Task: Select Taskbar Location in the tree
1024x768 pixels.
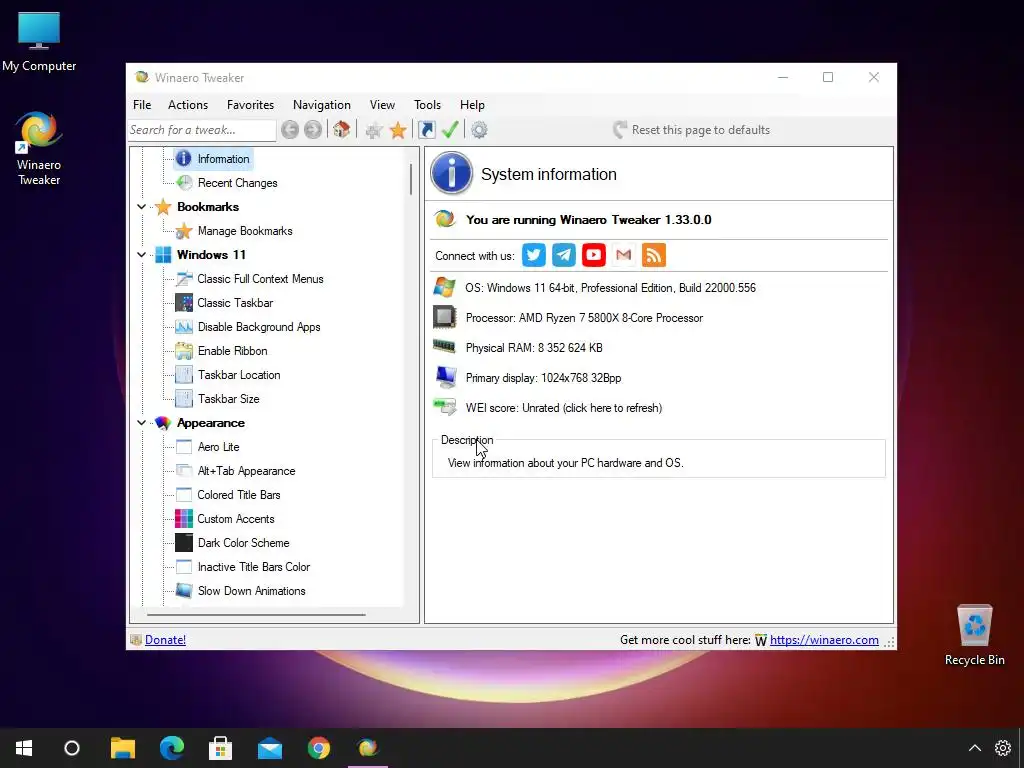Action: click(239, 375)
